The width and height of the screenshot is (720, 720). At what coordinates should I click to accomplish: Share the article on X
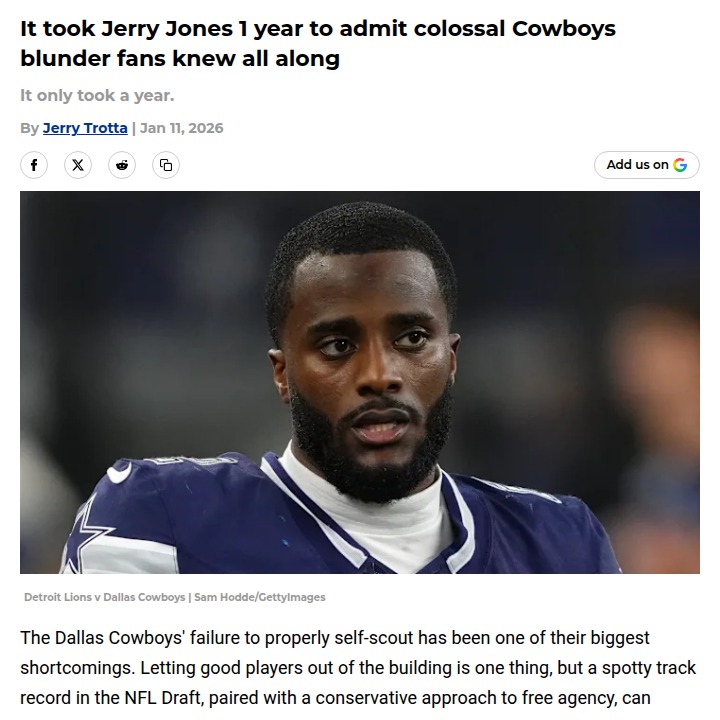78,165
